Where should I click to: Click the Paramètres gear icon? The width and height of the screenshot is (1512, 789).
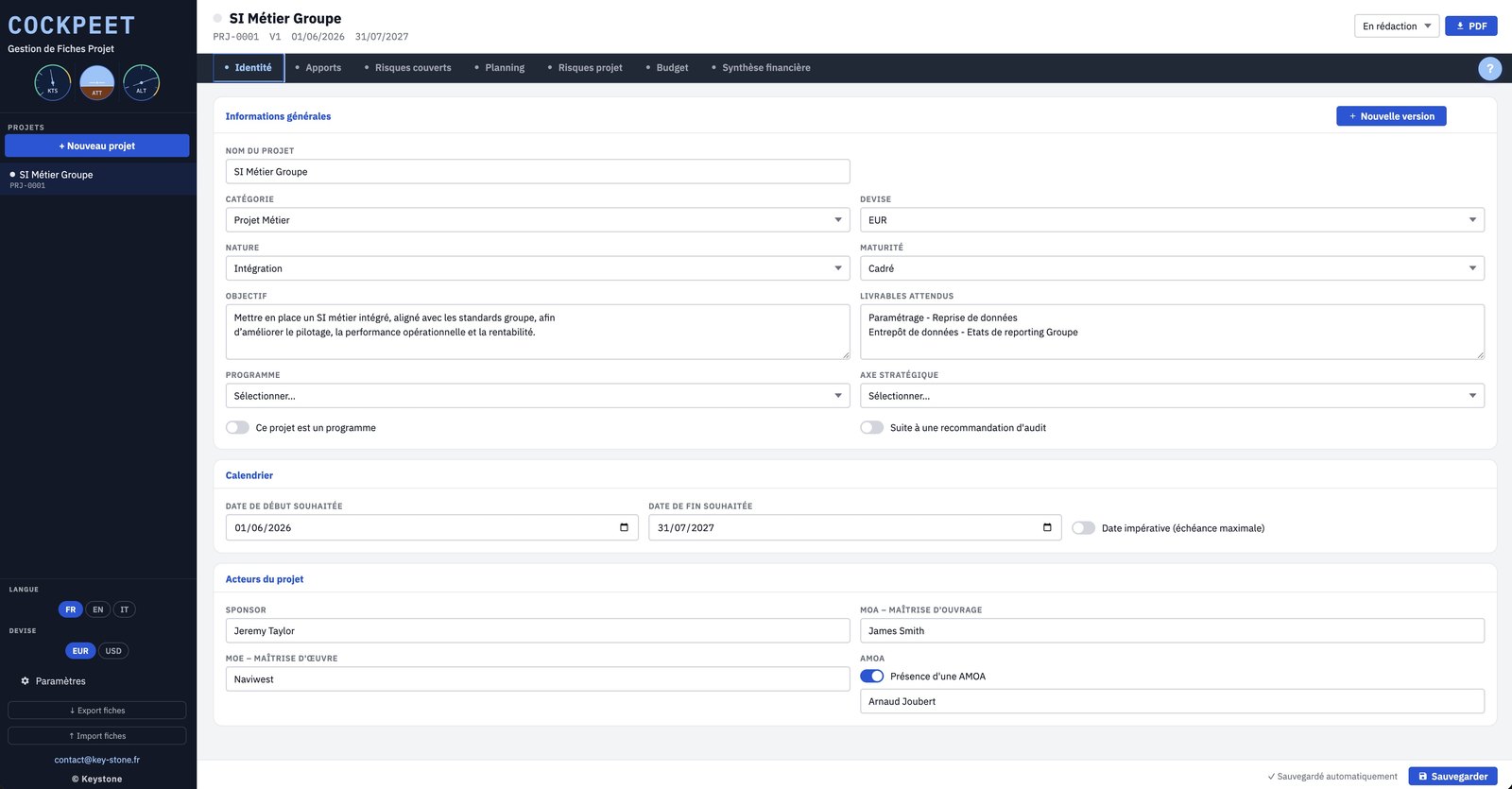26,680
